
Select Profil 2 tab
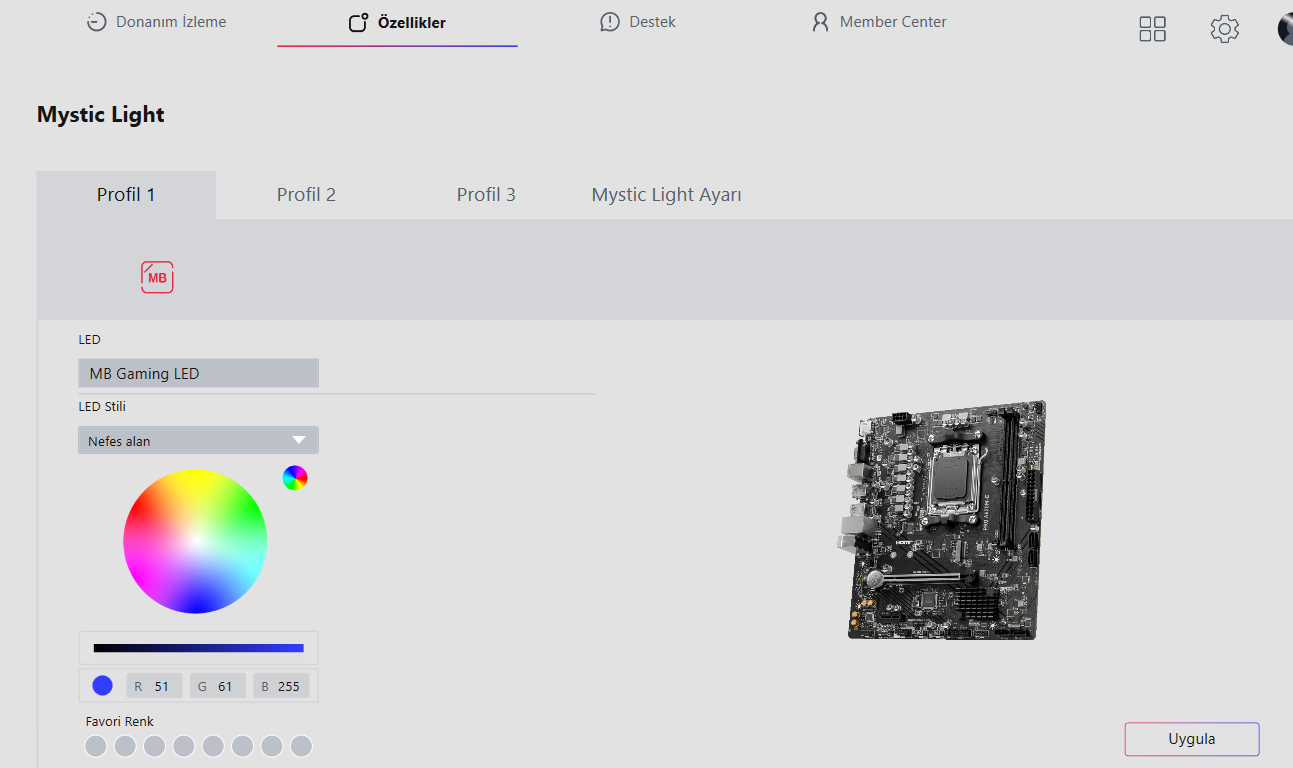click(306, 195)
